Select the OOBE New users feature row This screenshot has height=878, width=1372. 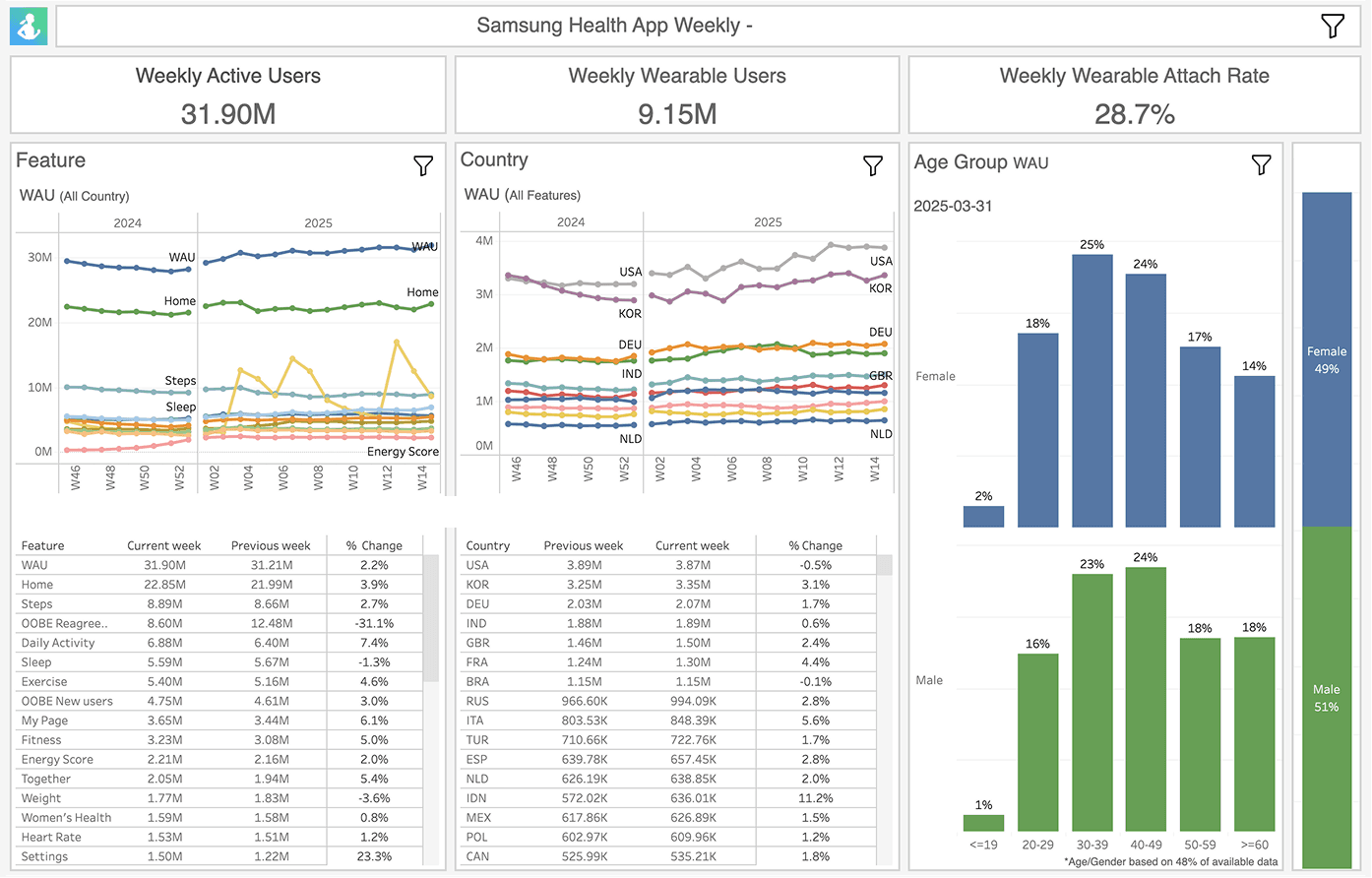click(x=219, y=701)
